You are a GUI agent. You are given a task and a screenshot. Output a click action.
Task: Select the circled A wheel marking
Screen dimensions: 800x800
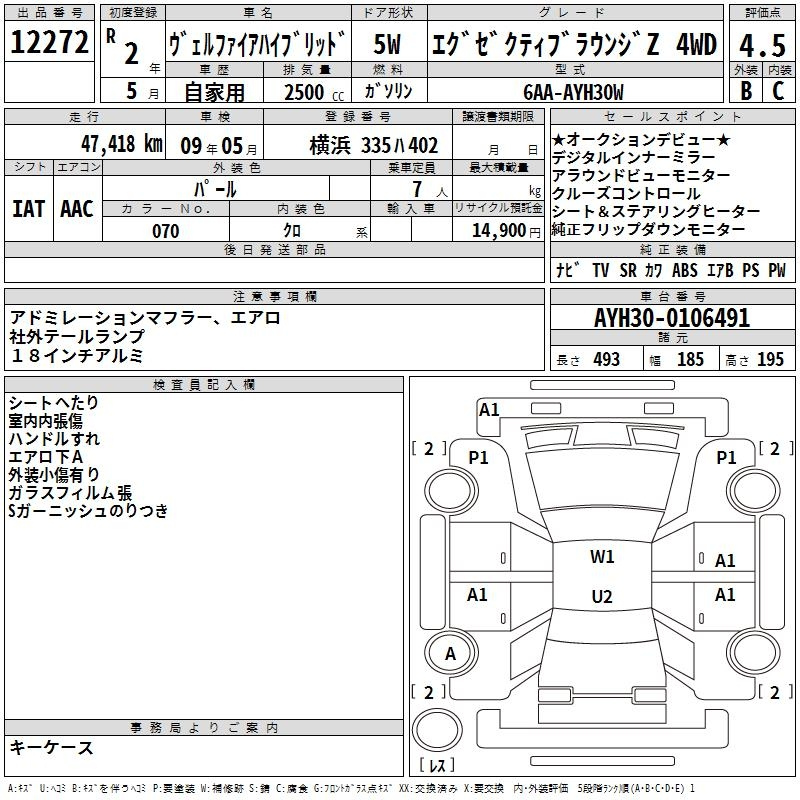tap(450, 654)
